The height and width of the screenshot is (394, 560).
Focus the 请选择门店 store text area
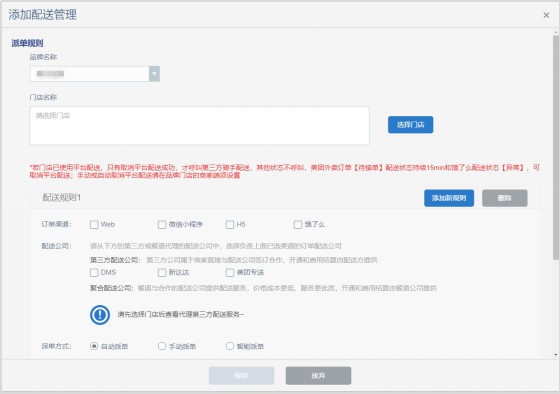(x=200, y=126)
